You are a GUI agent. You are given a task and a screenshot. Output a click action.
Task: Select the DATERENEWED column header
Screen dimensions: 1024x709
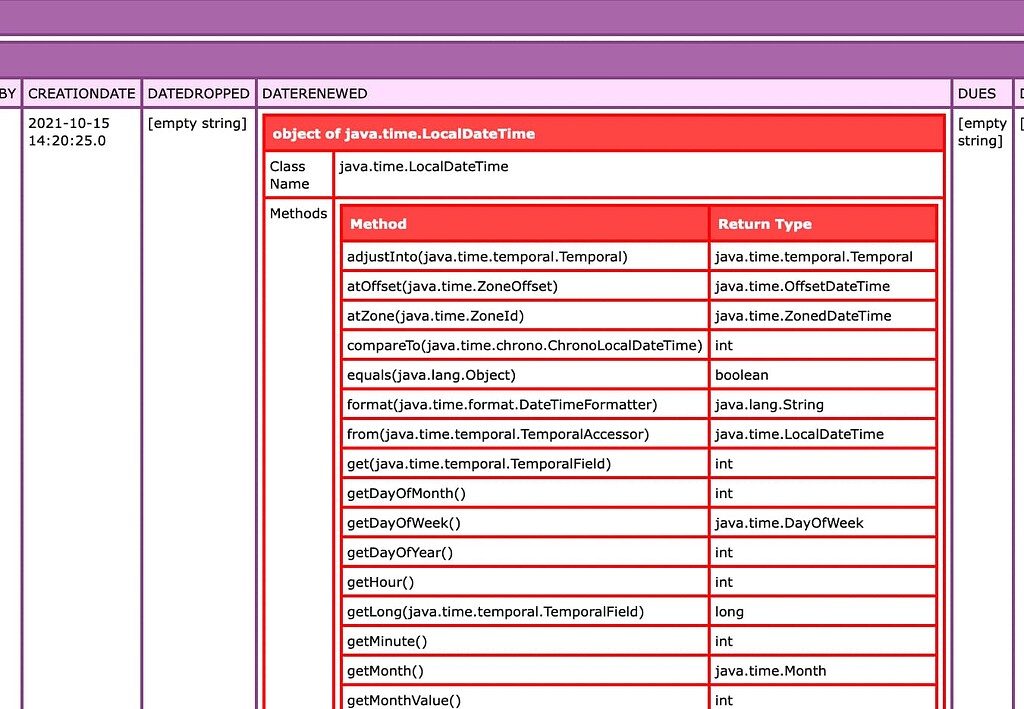tap(315, 93)
